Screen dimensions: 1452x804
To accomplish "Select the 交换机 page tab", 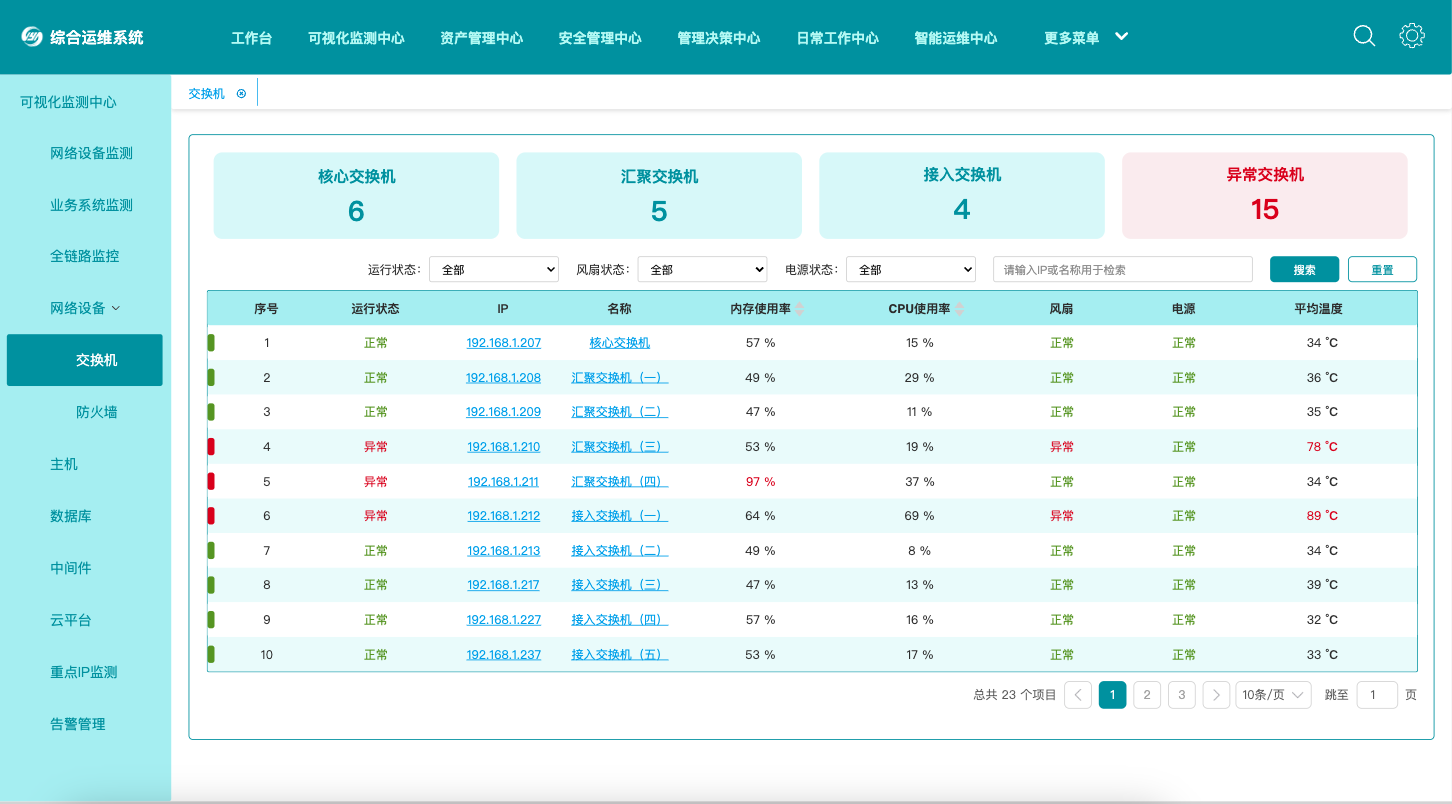I will pos(207,93).
